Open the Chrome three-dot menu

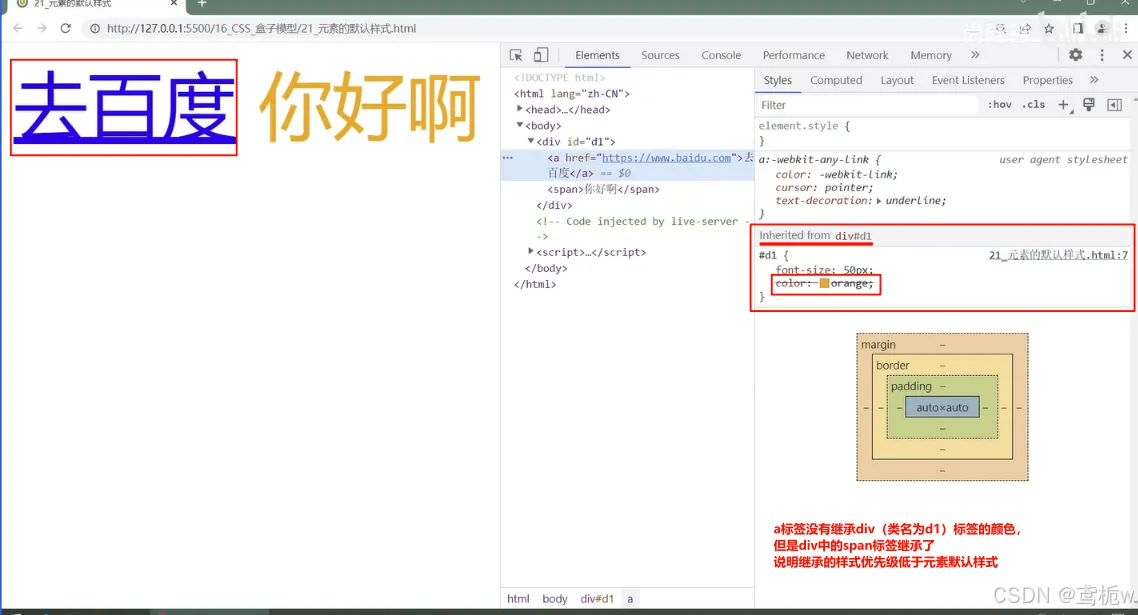point(1126,28)
